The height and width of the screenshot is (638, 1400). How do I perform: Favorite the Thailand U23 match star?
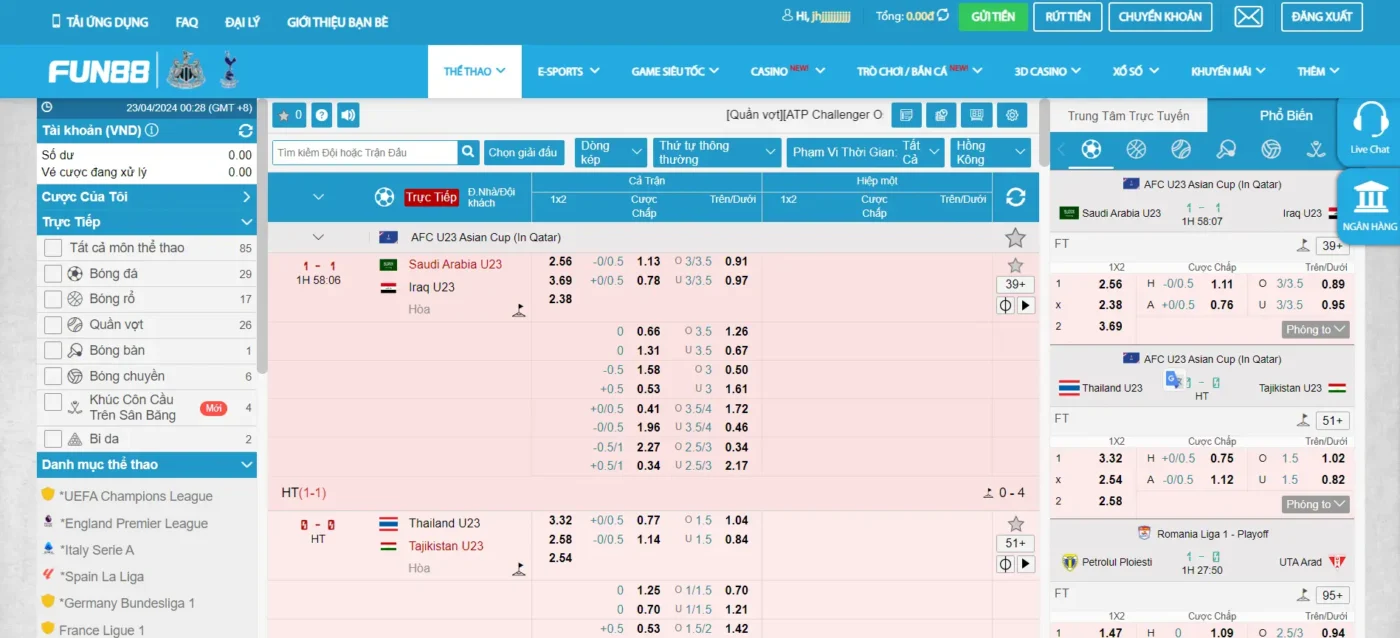pyautogui.click(x=1015, y=524)
